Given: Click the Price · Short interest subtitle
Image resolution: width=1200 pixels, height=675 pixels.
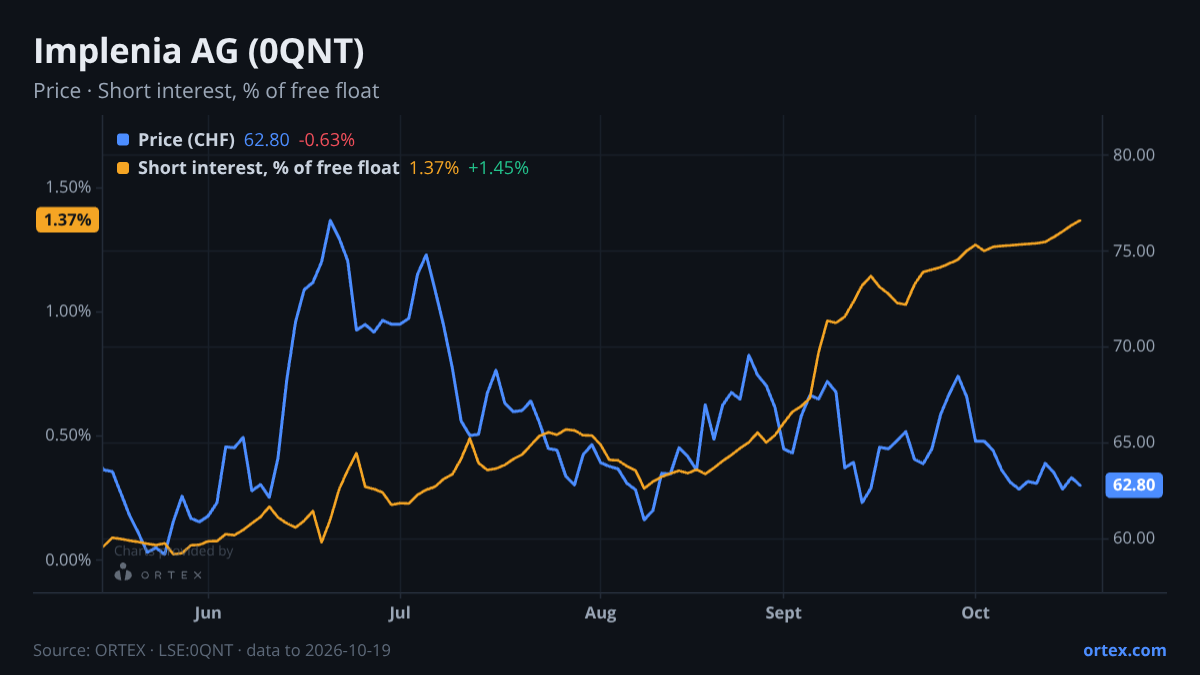Looking at the screenshot, I should [x=206, y=91].
